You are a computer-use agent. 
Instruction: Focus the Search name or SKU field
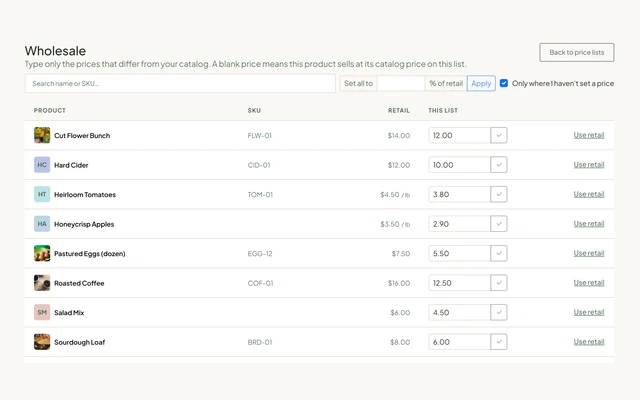click(180, 83)
